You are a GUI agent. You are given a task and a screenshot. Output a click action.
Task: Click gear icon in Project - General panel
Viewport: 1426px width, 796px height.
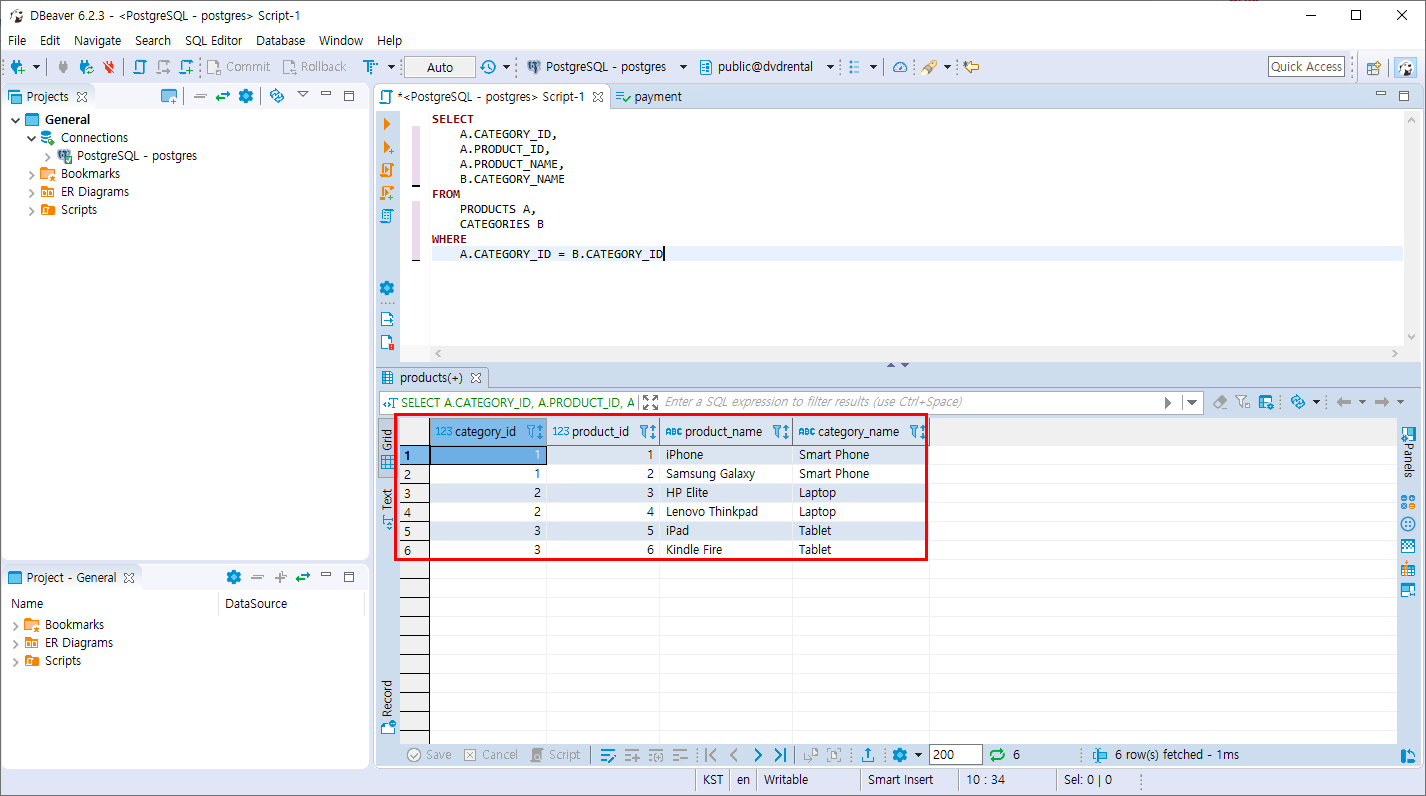pos(233,577)
